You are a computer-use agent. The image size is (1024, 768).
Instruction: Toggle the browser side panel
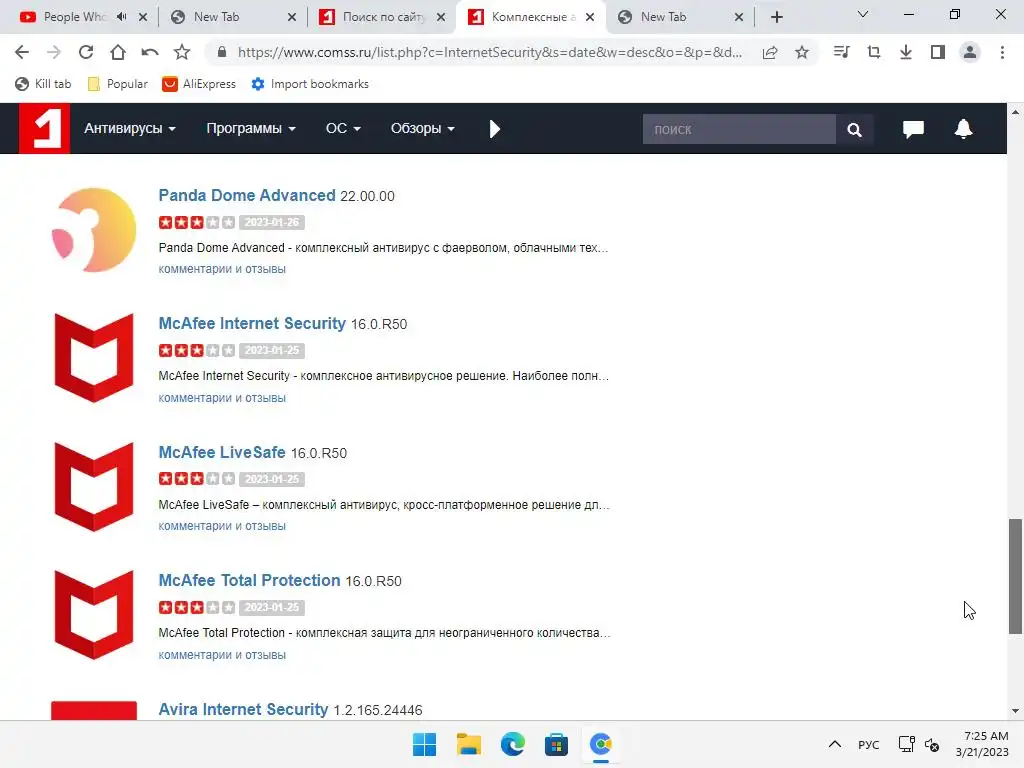[x=938, y=52]
